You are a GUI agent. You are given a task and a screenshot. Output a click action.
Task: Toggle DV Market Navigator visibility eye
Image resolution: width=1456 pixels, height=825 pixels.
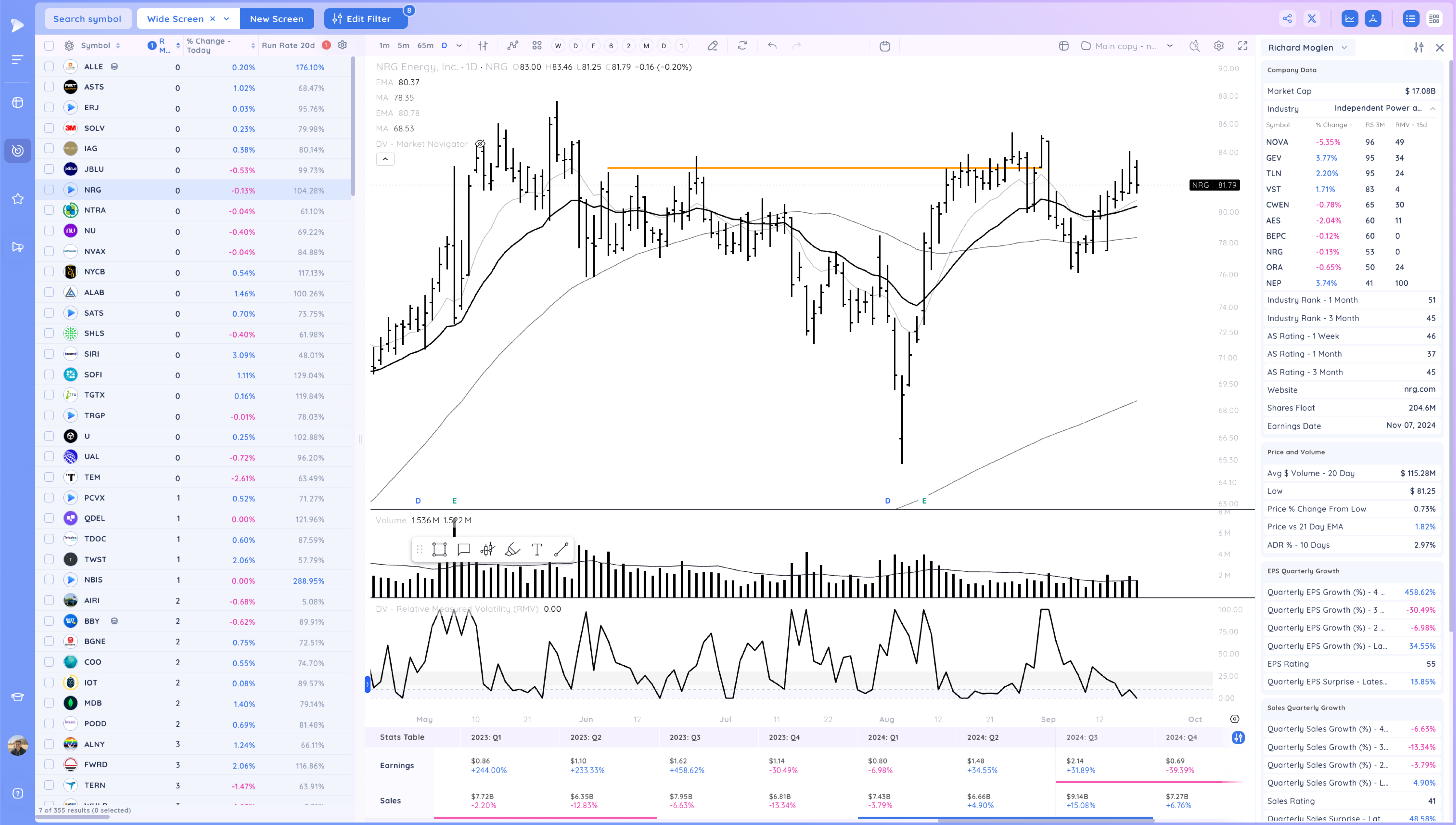click(480, 144)
